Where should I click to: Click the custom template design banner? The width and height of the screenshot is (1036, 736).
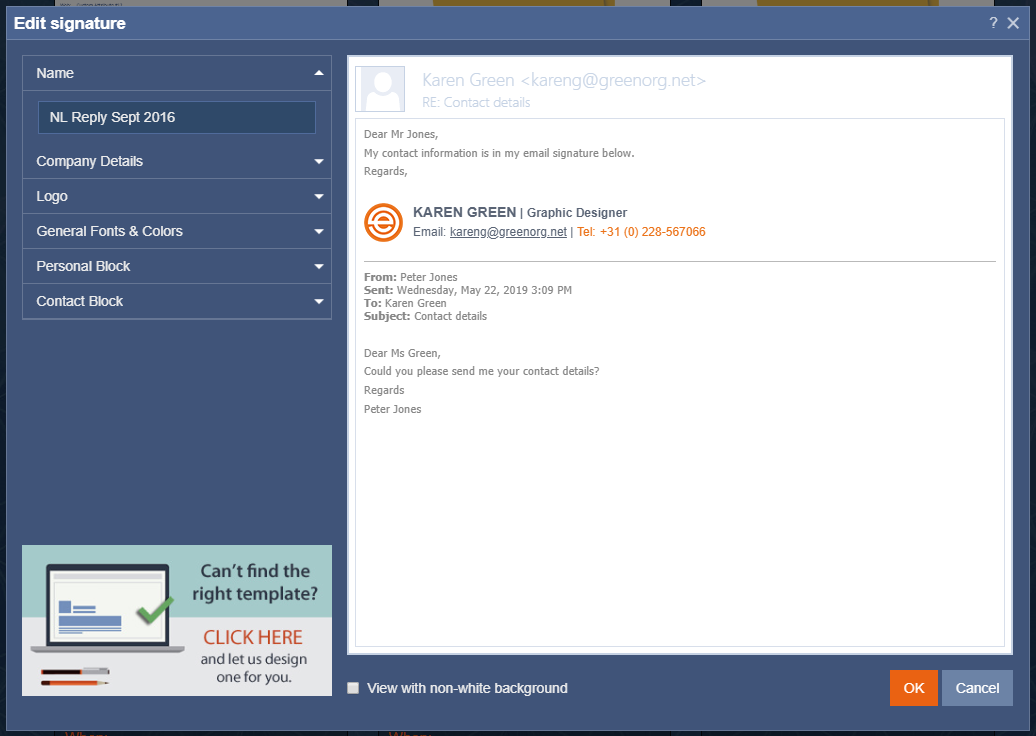pyautogui.click(x=177, y=620)
